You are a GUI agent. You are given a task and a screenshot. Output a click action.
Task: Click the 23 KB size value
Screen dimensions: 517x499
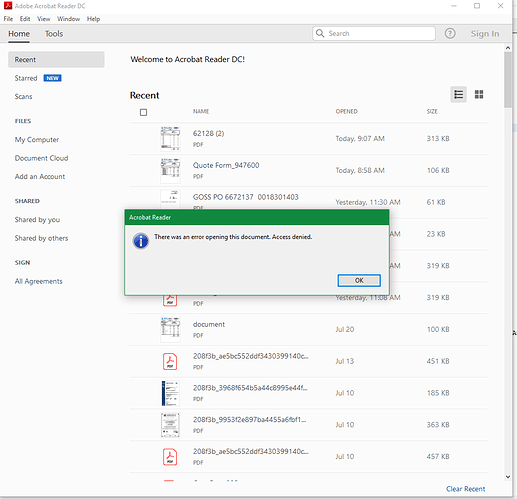436,234
